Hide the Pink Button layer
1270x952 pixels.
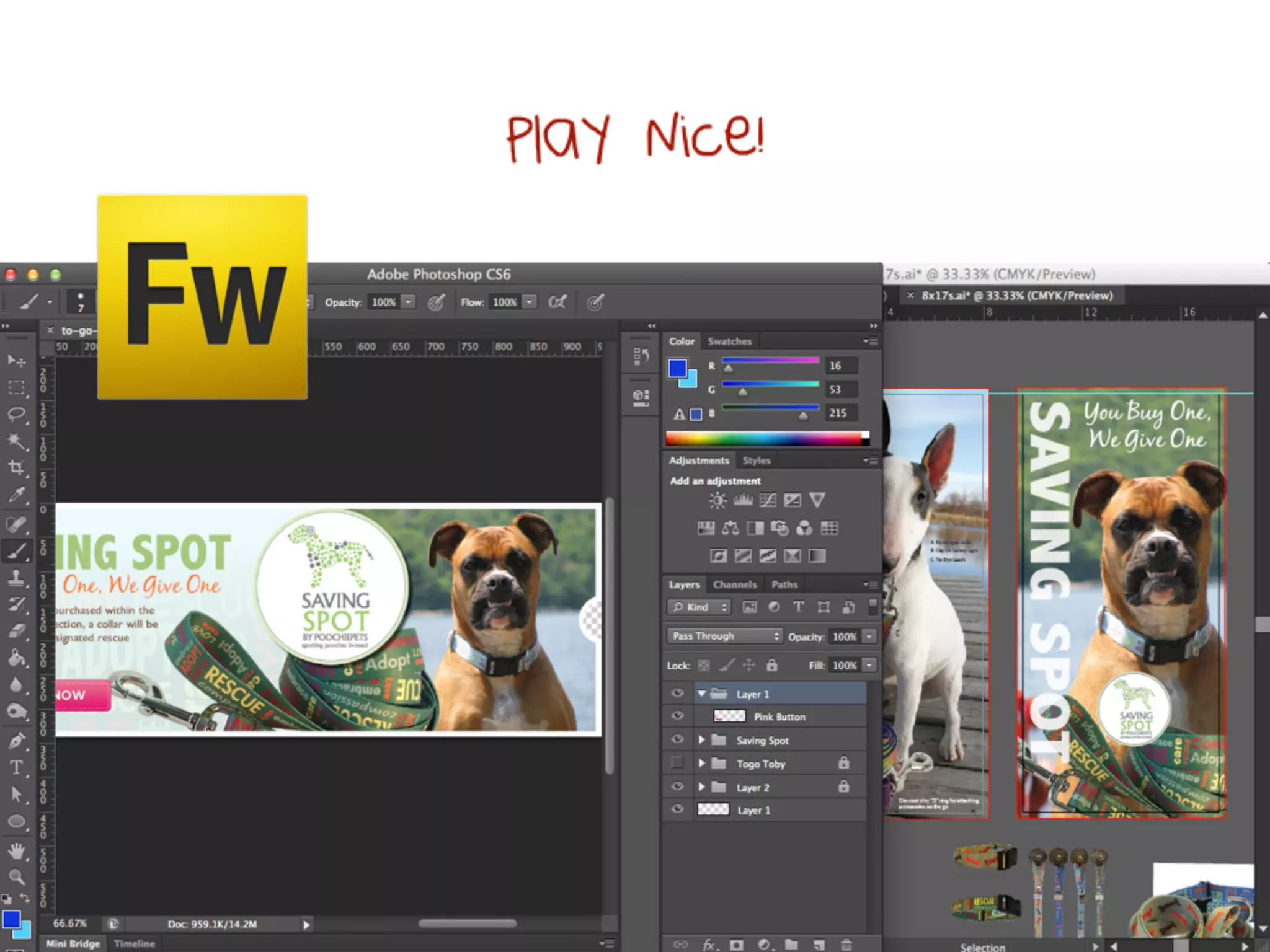pos(677,716)
